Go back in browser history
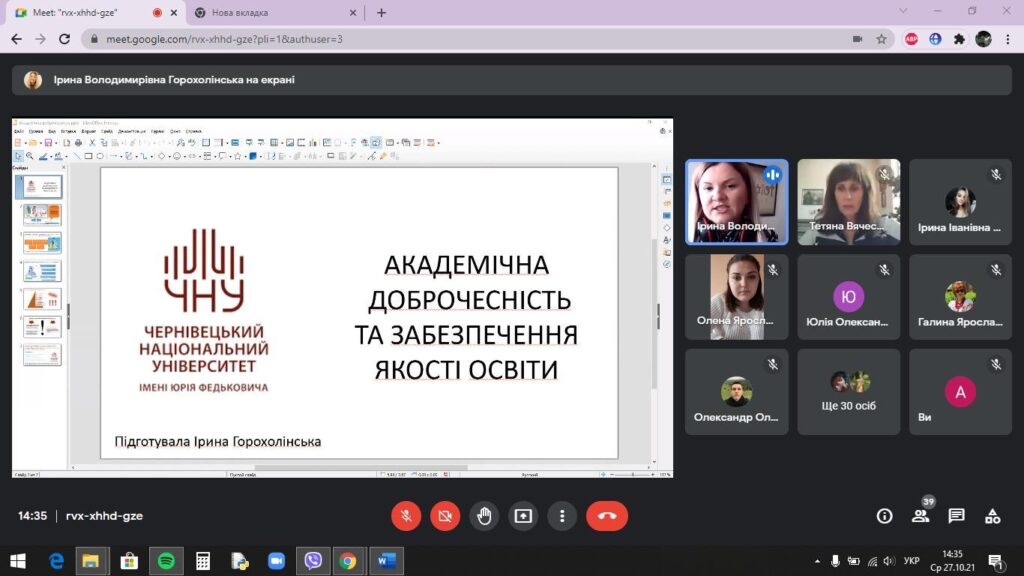The image size is (1024, 576). 16,39
